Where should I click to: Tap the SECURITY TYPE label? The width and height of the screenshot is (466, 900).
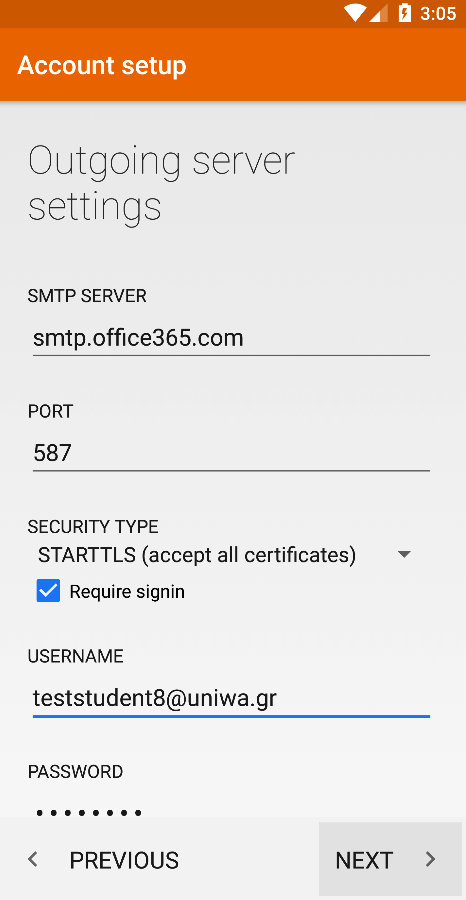[93, 526]
